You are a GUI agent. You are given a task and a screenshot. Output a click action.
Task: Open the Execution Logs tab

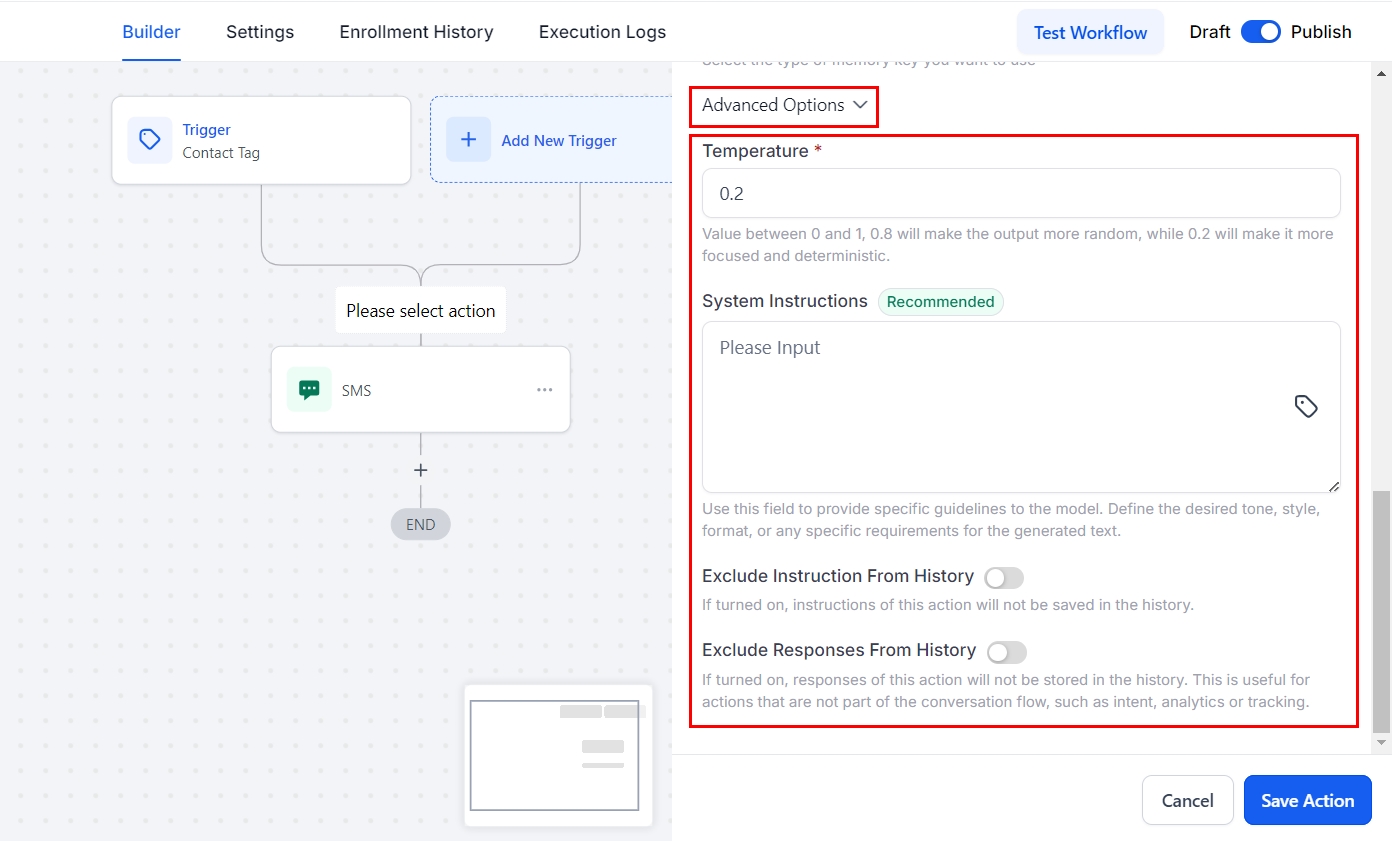coord(602,32)
